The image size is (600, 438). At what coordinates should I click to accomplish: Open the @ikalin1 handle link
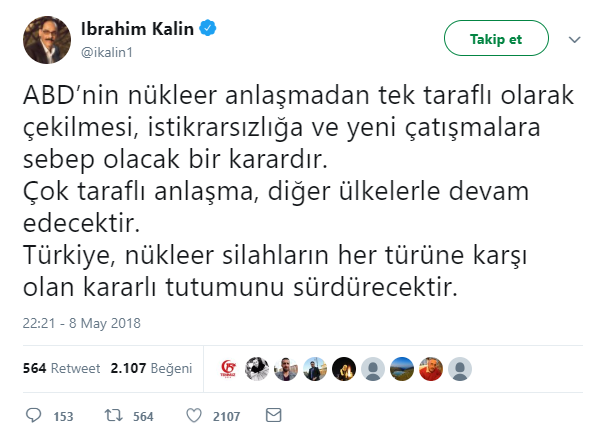(107, 52)
